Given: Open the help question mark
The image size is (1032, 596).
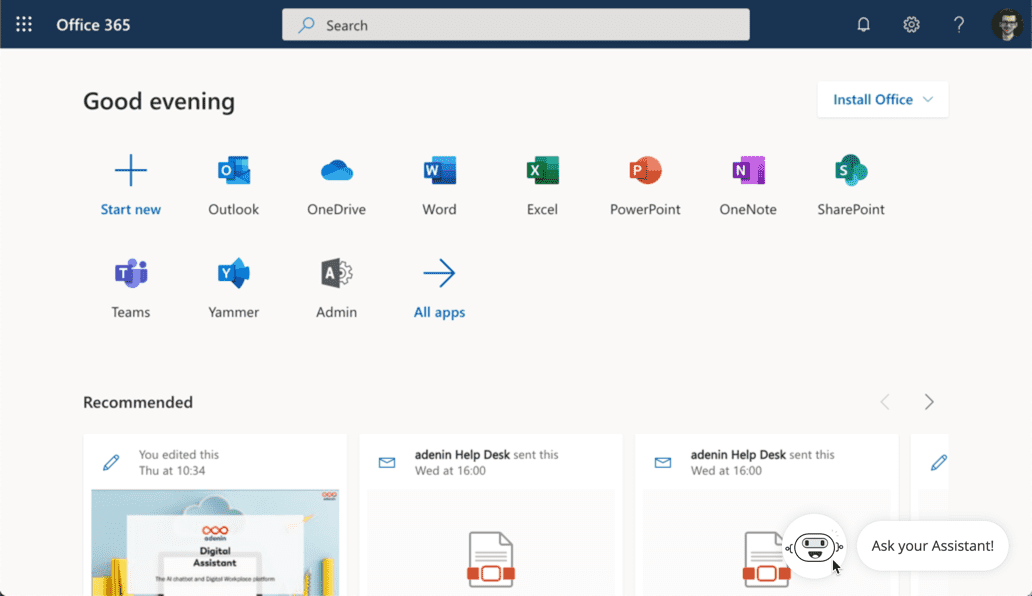Looking at the screenshot, I should (959, 24).
